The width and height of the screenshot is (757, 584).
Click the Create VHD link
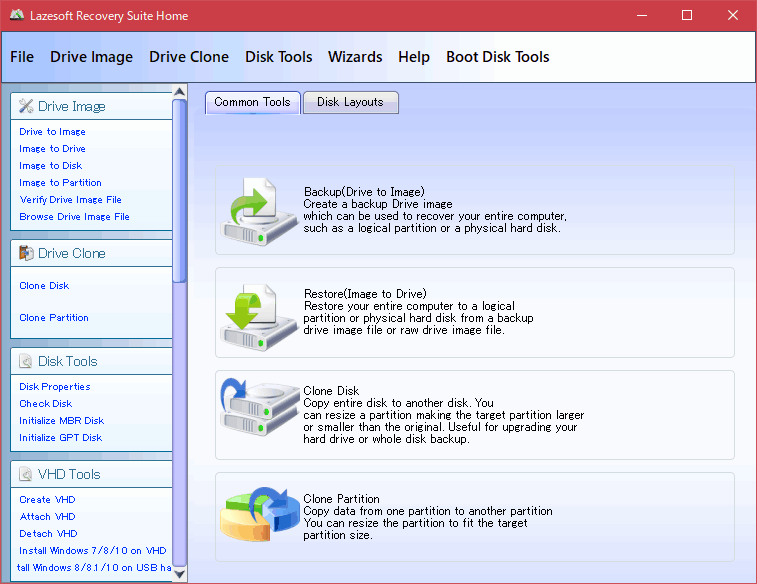pyautogui.click(x=47, y=500)
